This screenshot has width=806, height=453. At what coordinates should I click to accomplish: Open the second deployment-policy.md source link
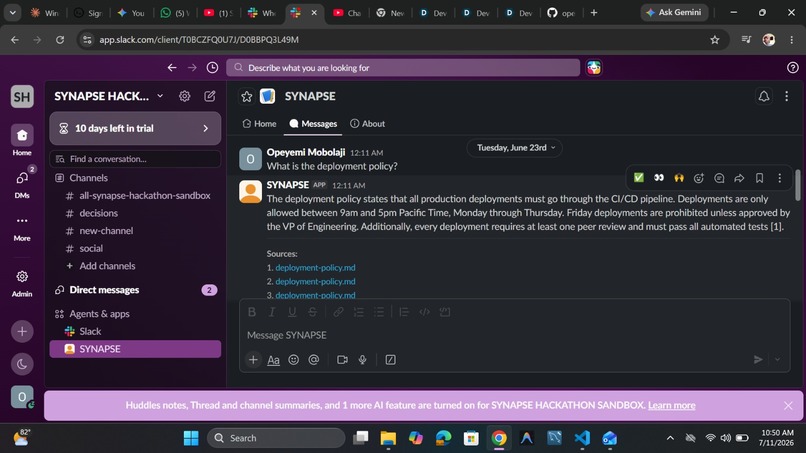pyautogui.click(x=315, y=281)
